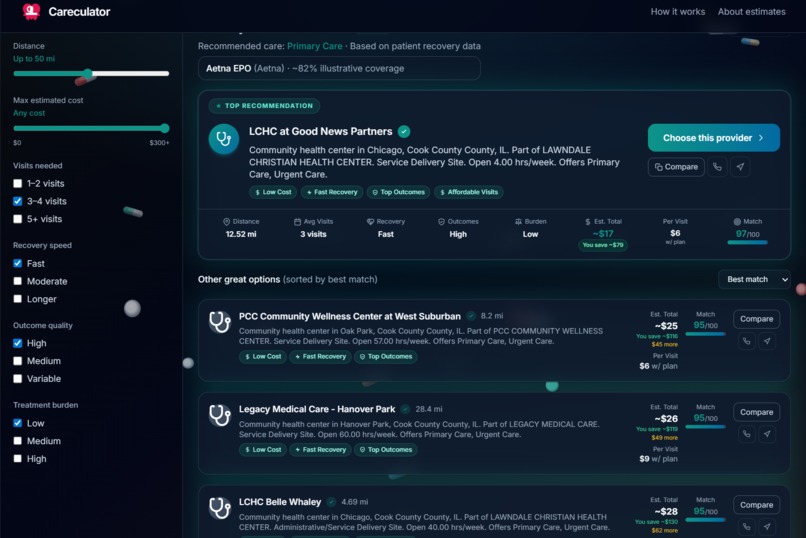Screen dimensions: 806x538
Task: Click the Burden scale icon
Action: click(518, 221)
